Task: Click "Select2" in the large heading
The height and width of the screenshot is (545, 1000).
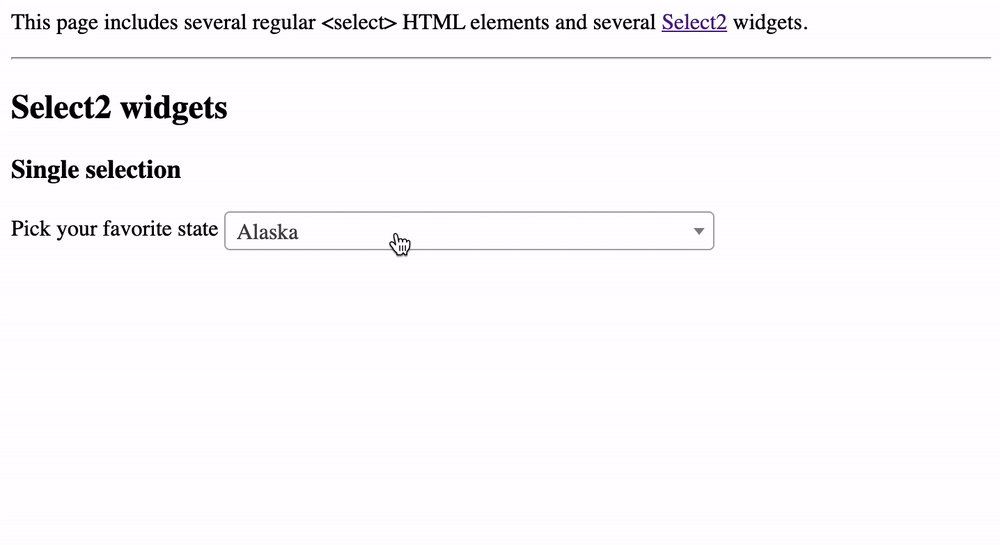Action: click(x=61, y=108)
